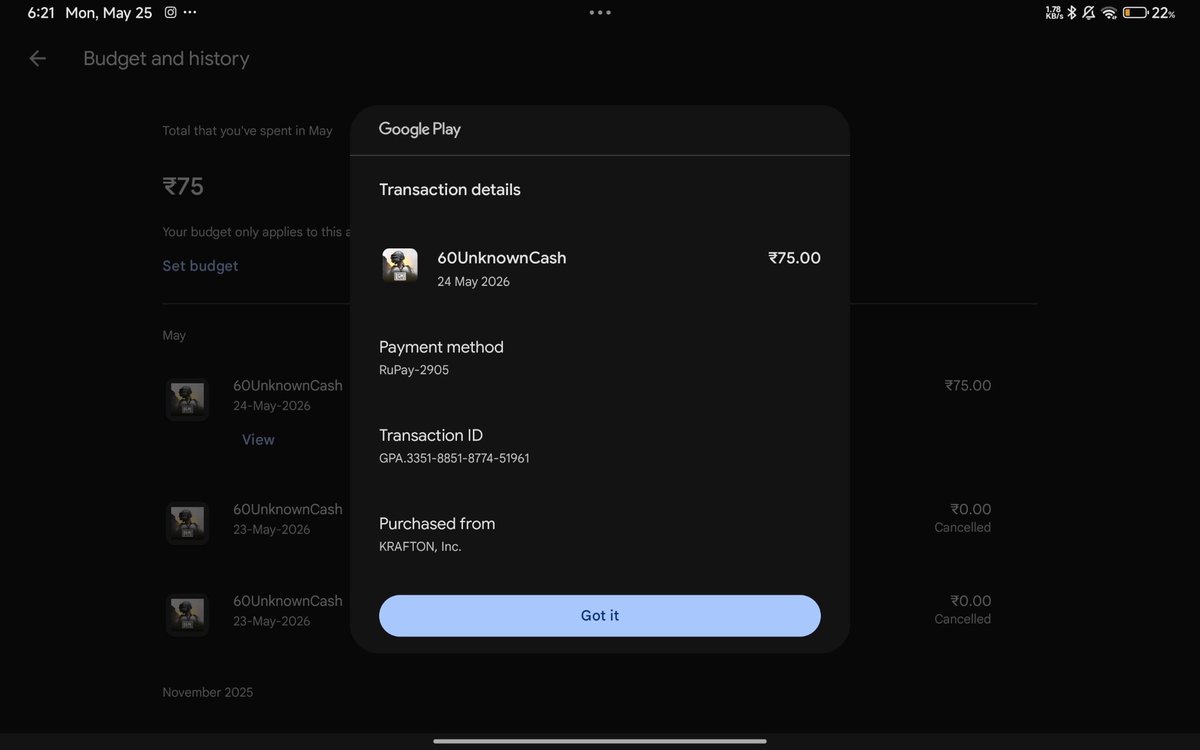Open the three-dot handle at top center
Screen dimensions: 1200x750
[x=600, y=13]
